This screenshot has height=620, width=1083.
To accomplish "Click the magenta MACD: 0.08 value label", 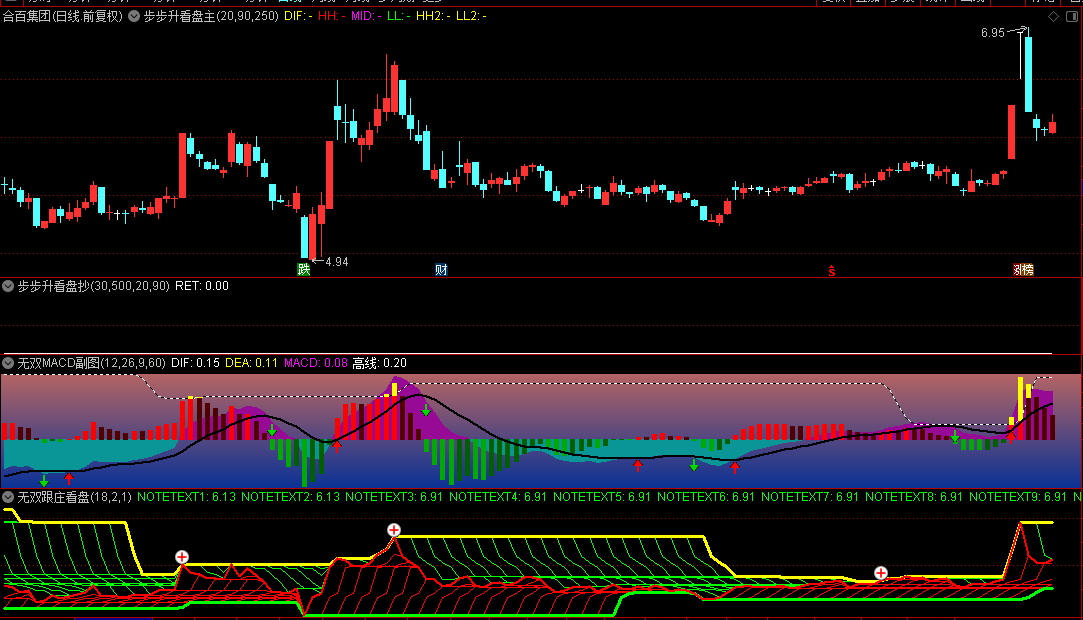I will 316,363.
